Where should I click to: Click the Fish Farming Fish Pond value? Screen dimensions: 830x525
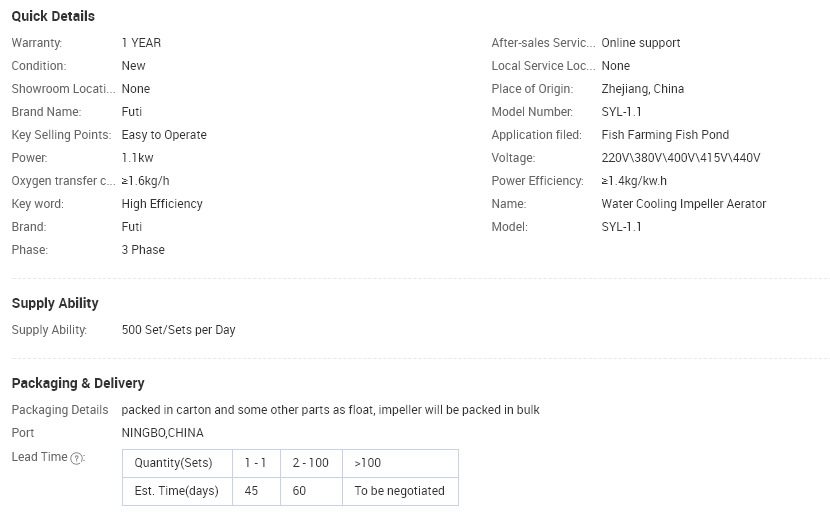click(665, 135)
